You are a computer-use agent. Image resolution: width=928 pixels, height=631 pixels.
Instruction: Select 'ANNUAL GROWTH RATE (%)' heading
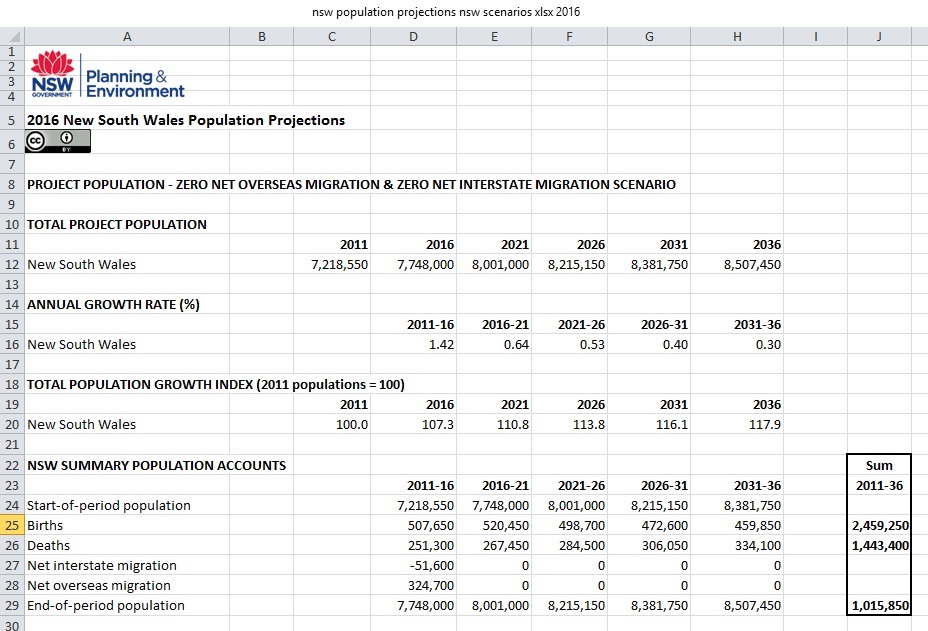click(113, 304)
